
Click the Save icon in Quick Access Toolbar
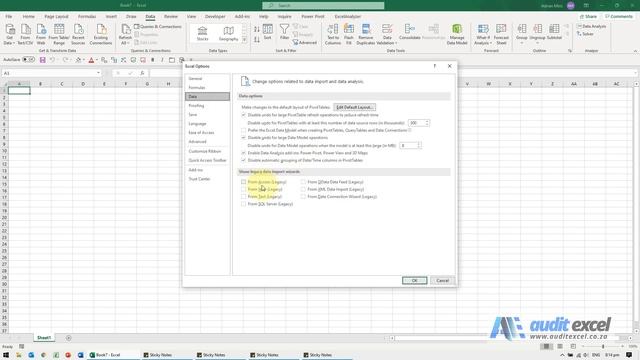pyautogui.click(x=42, y=60)
